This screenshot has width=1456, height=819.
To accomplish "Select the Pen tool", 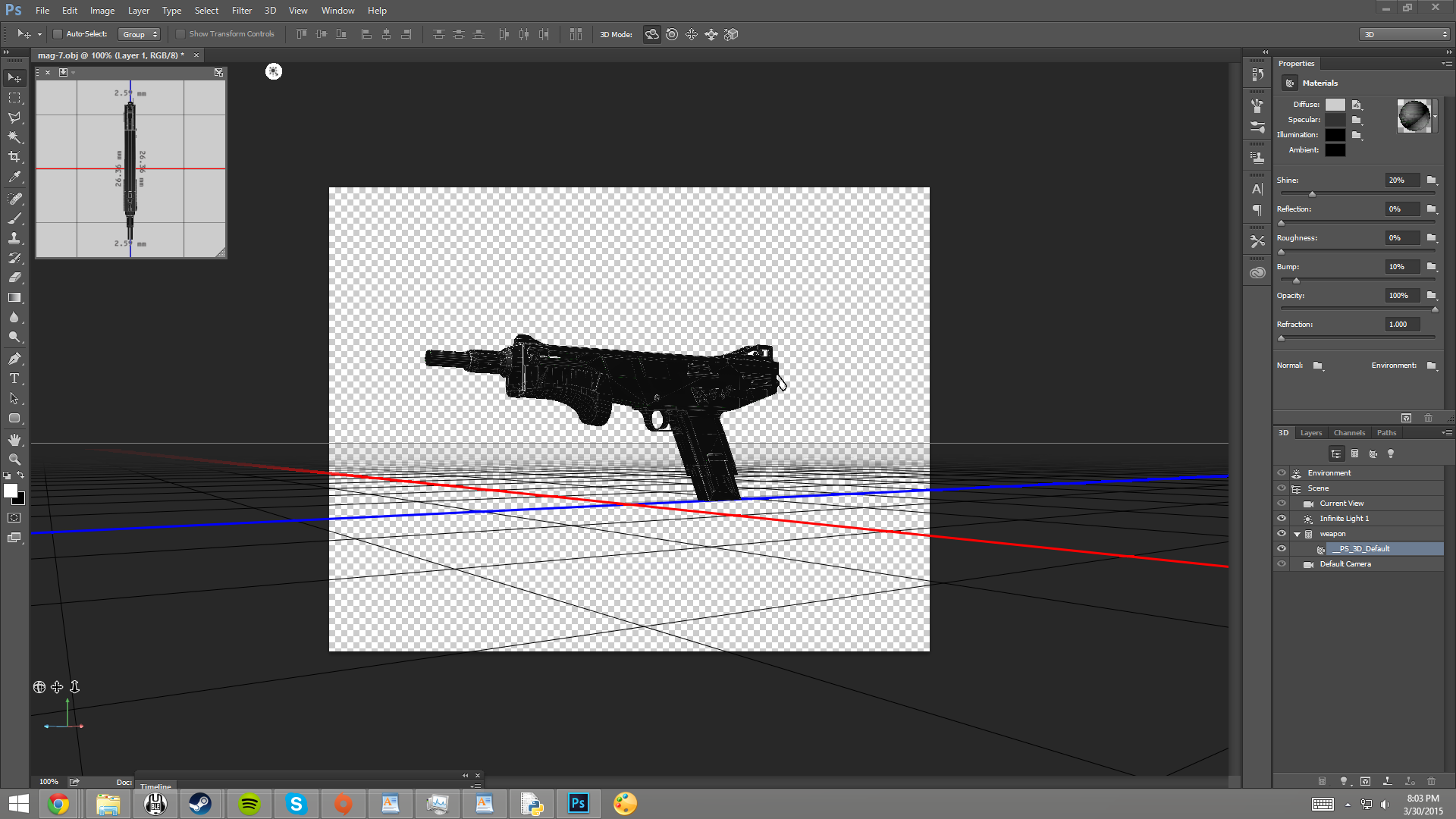I will [14, 359].
